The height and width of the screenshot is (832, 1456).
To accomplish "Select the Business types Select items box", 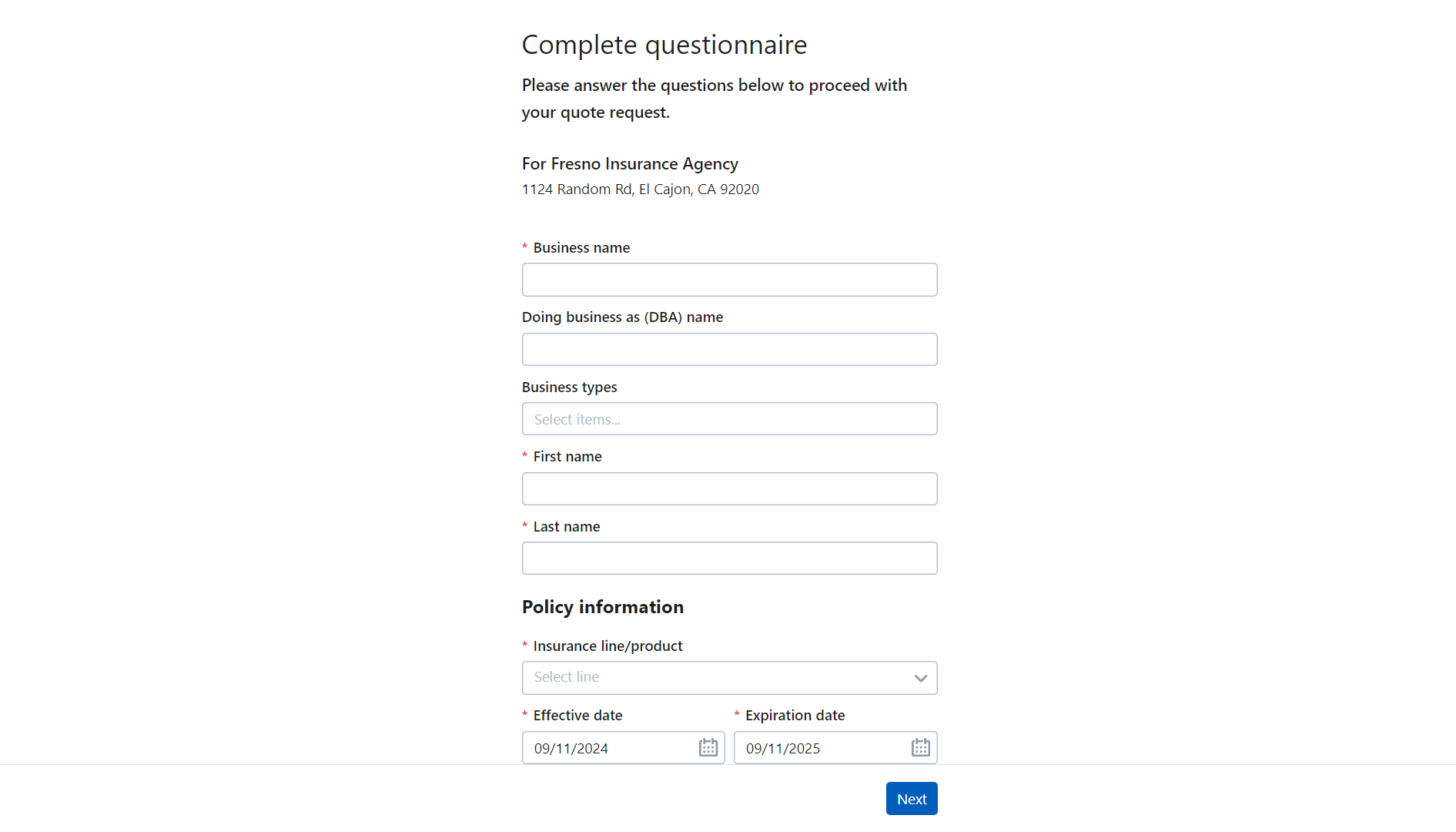I will 729,418.
